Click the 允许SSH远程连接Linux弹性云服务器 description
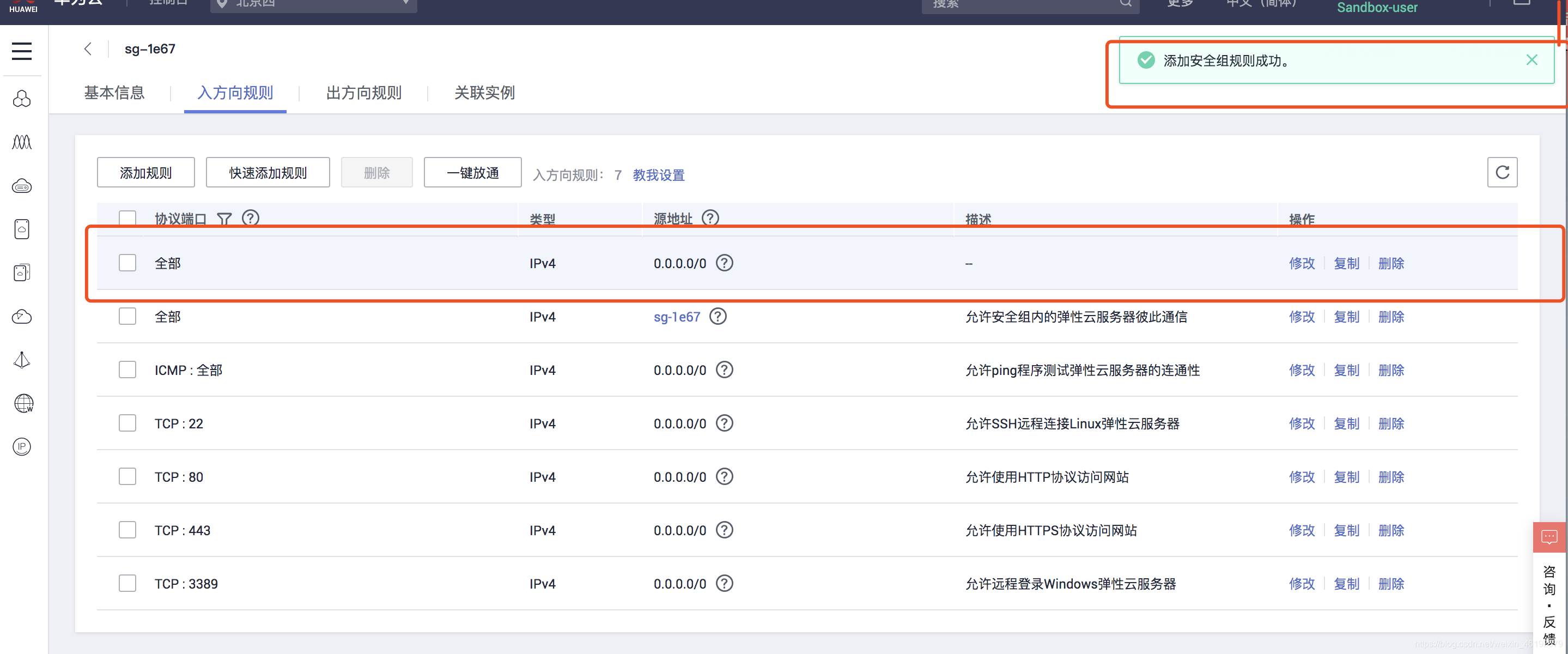This screenshot has height=654, width=1568. tap(1072, 423)
